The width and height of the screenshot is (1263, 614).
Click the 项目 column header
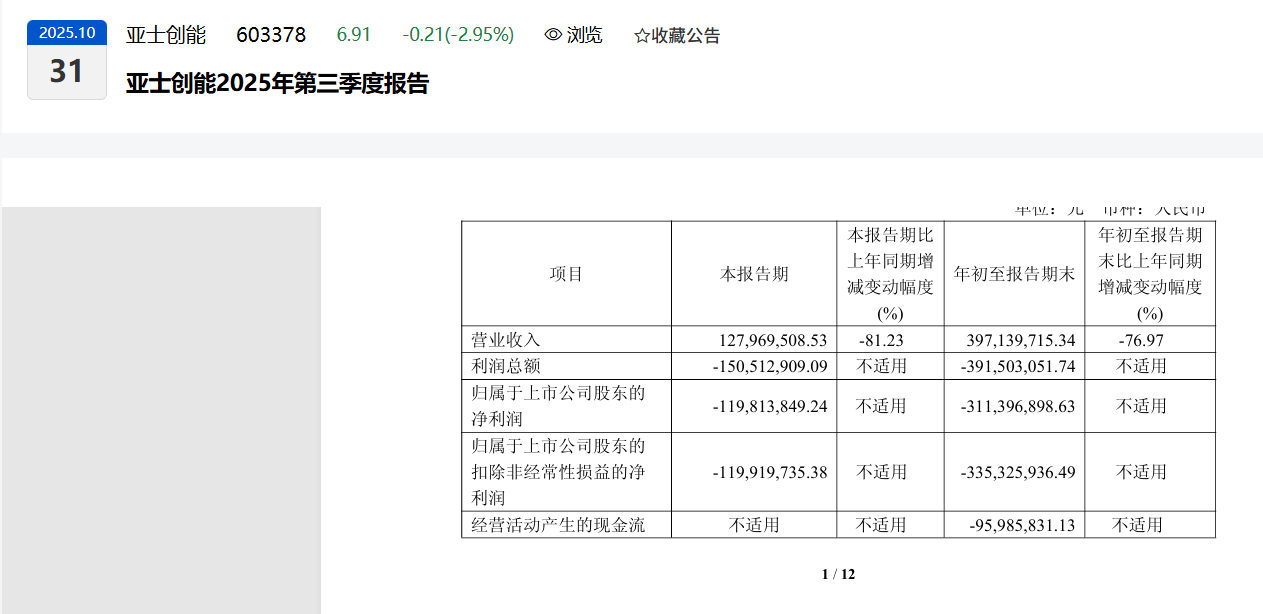(x=566, y=274)
